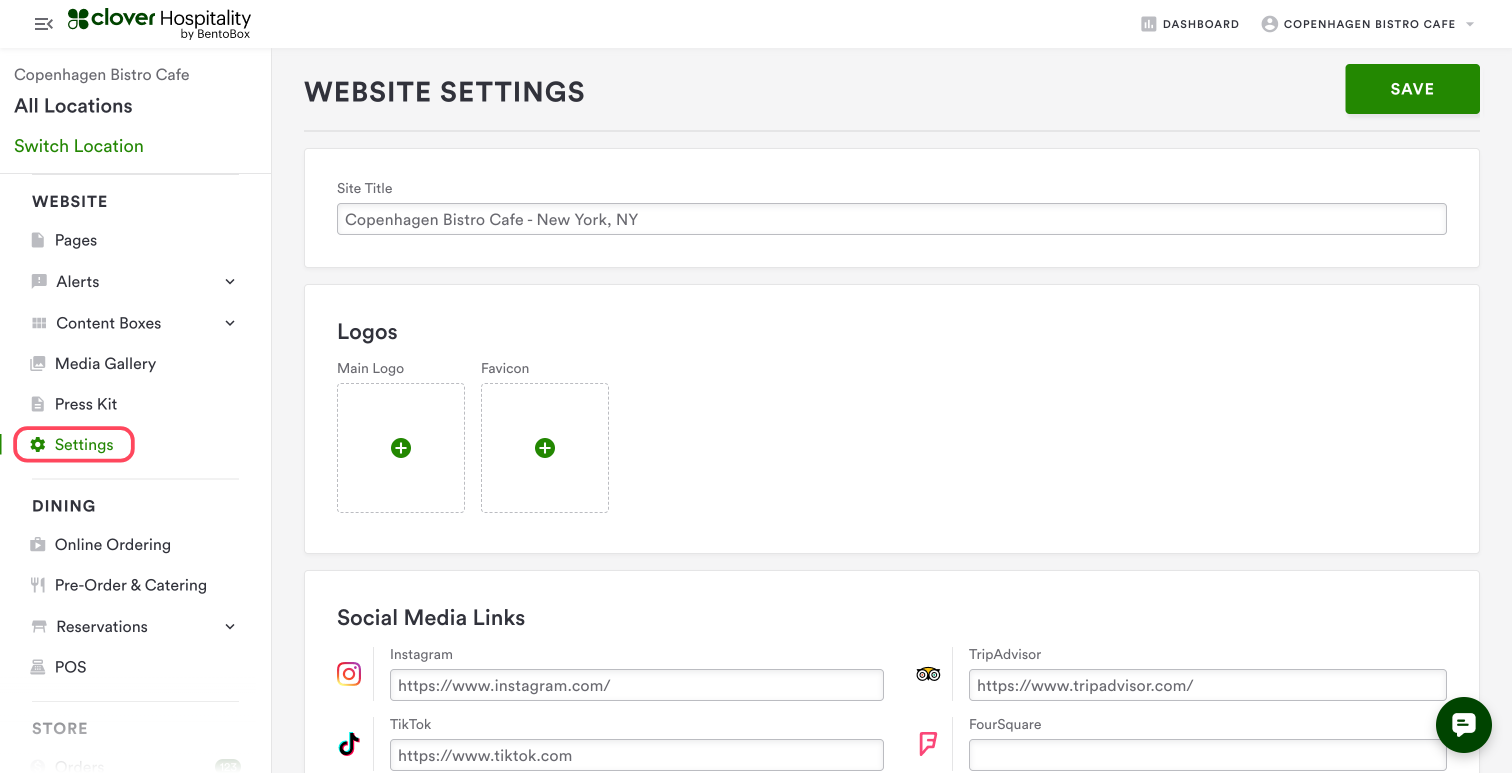
Task: Add a Main Logo with plus icon
Action: [x=401, y=448]
